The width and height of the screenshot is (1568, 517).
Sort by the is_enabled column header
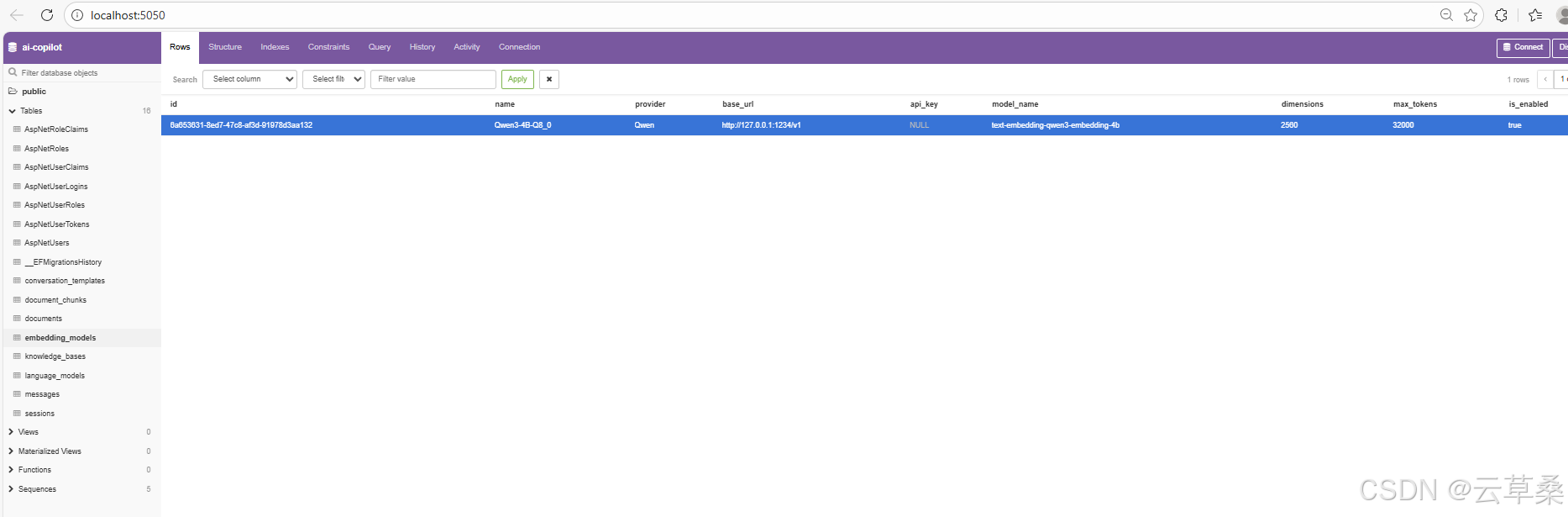(1528, 104)
